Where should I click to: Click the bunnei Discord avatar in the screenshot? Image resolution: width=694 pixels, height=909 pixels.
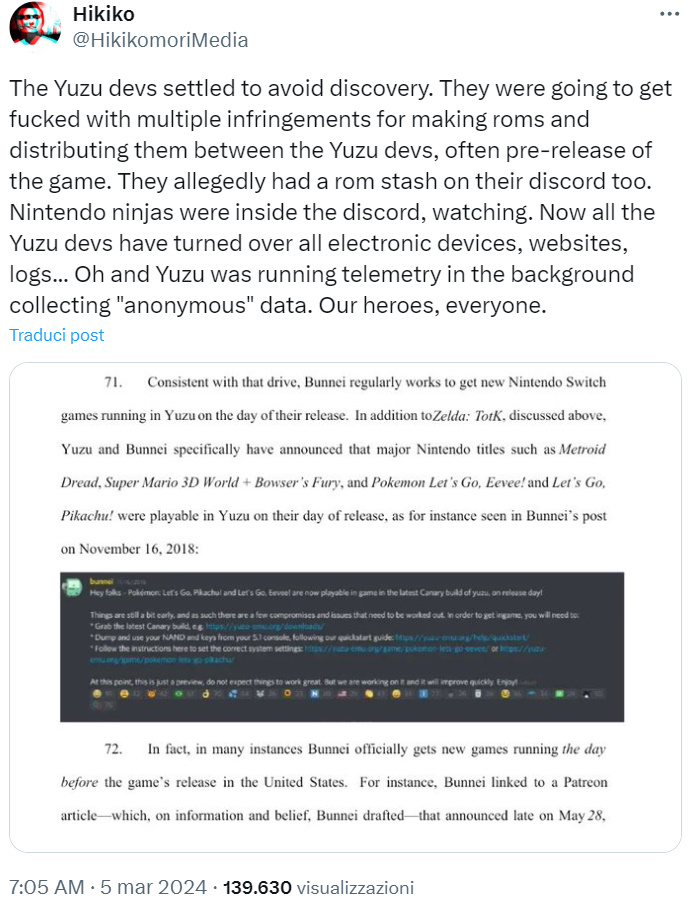(71, 584)
